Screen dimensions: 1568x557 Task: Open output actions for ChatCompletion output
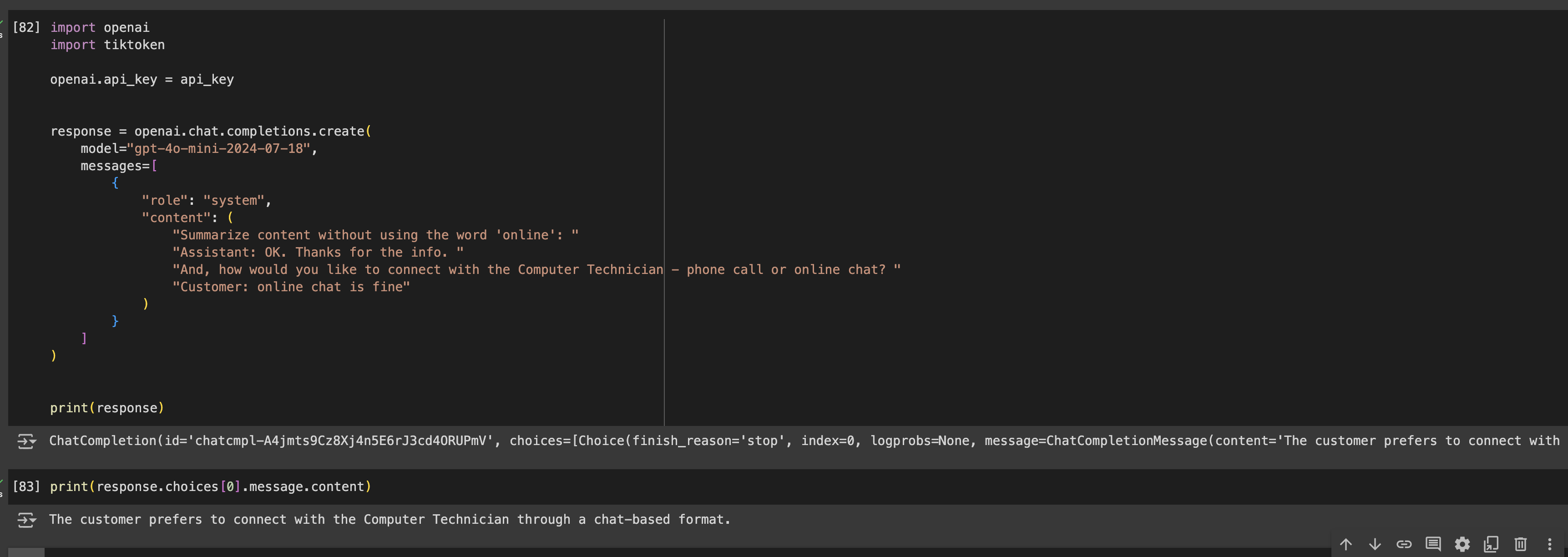[26, 441]
